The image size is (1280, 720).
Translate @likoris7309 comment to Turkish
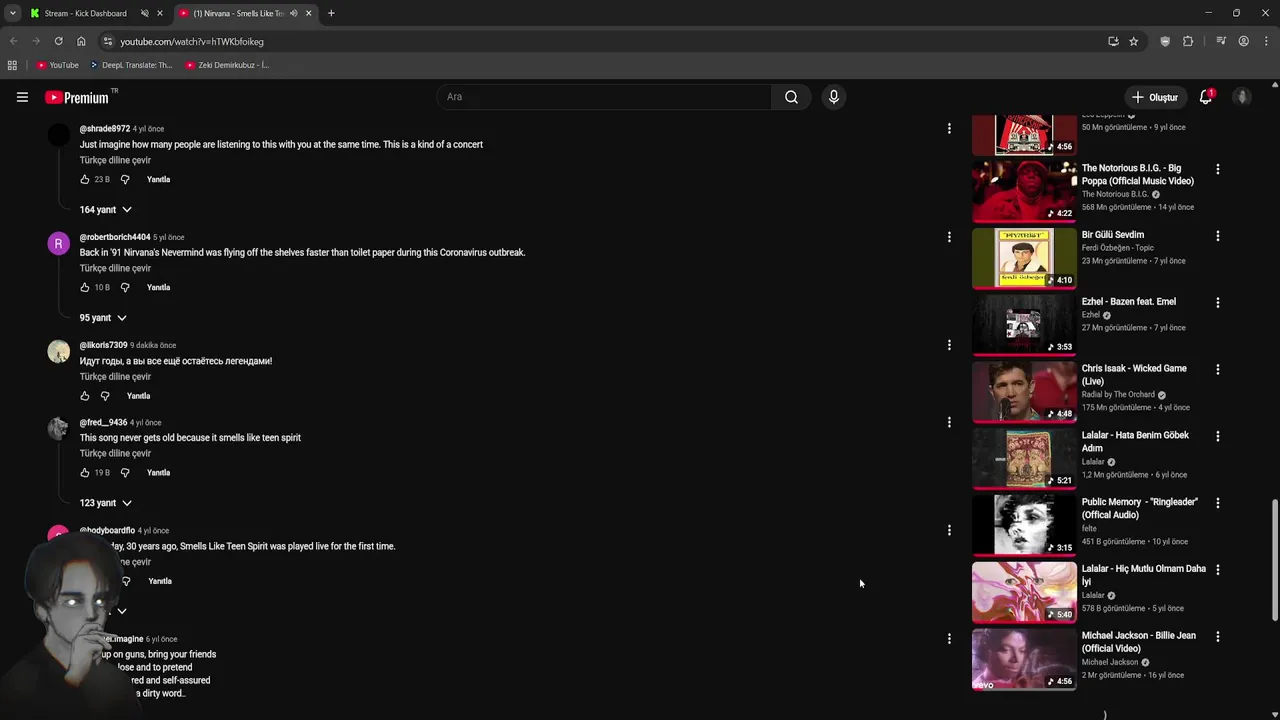[x=115, y=377]
